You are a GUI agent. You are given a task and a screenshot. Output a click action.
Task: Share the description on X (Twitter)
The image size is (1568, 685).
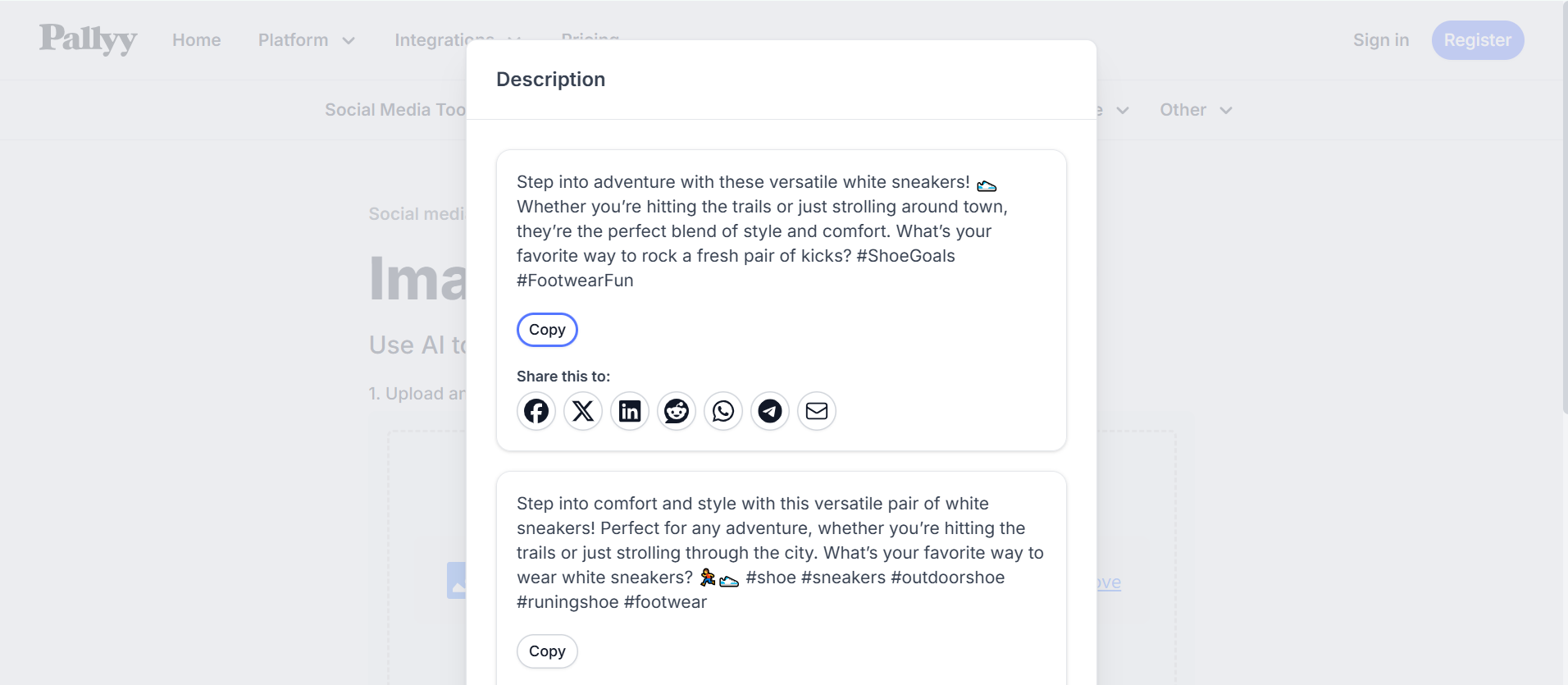coord(583,411)
